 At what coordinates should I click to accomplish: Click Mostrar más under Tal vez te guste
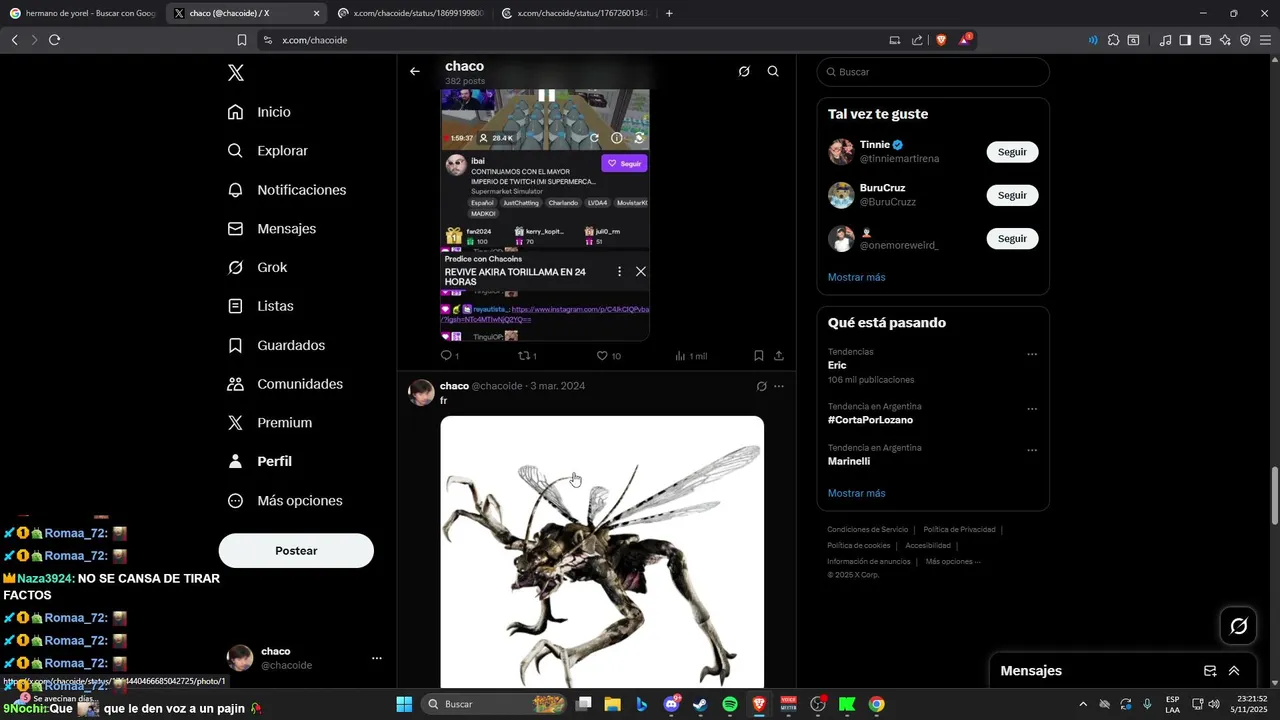click(856, 277)
